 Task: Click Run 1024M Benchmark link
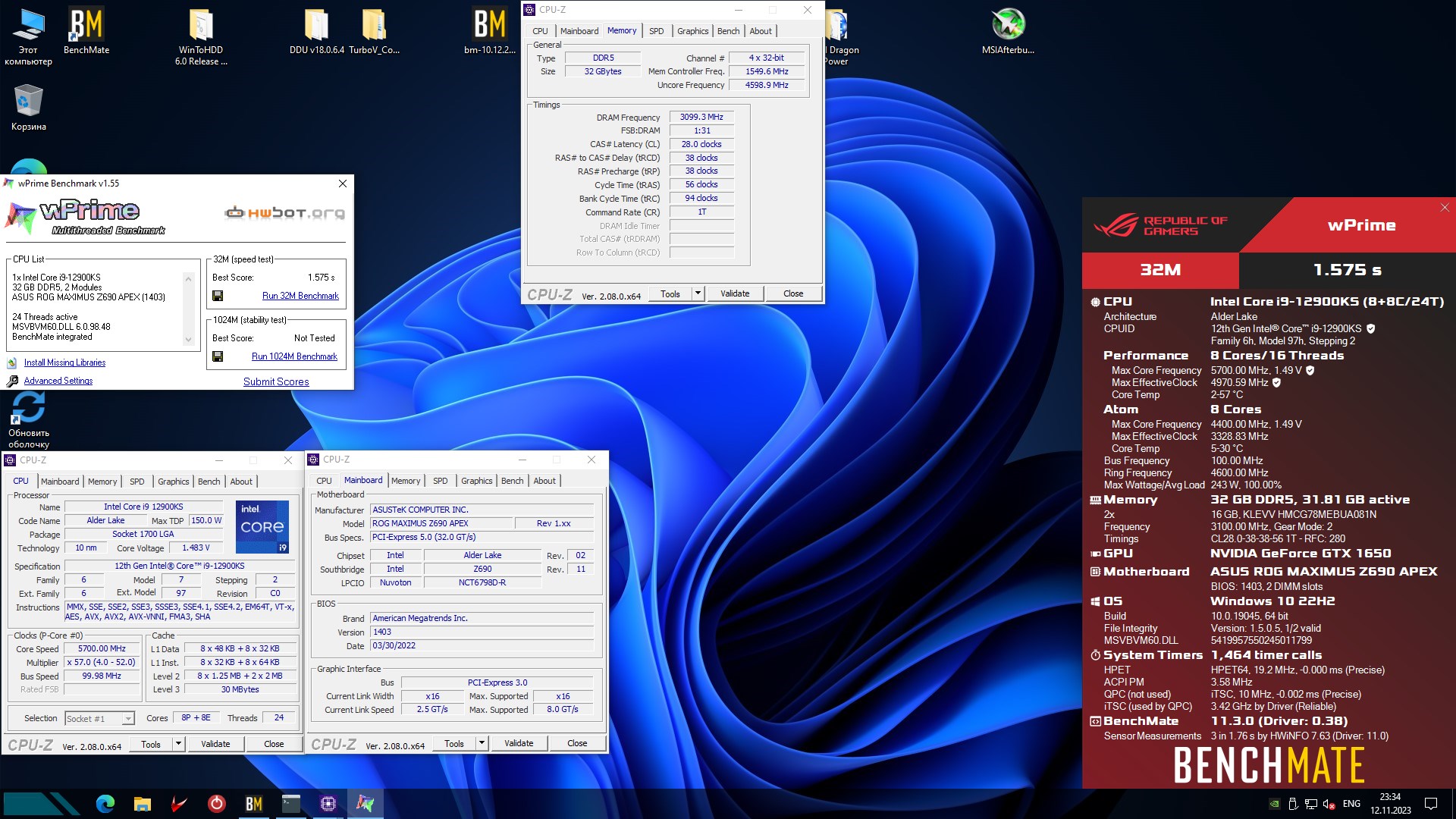(x=294, y=356)
